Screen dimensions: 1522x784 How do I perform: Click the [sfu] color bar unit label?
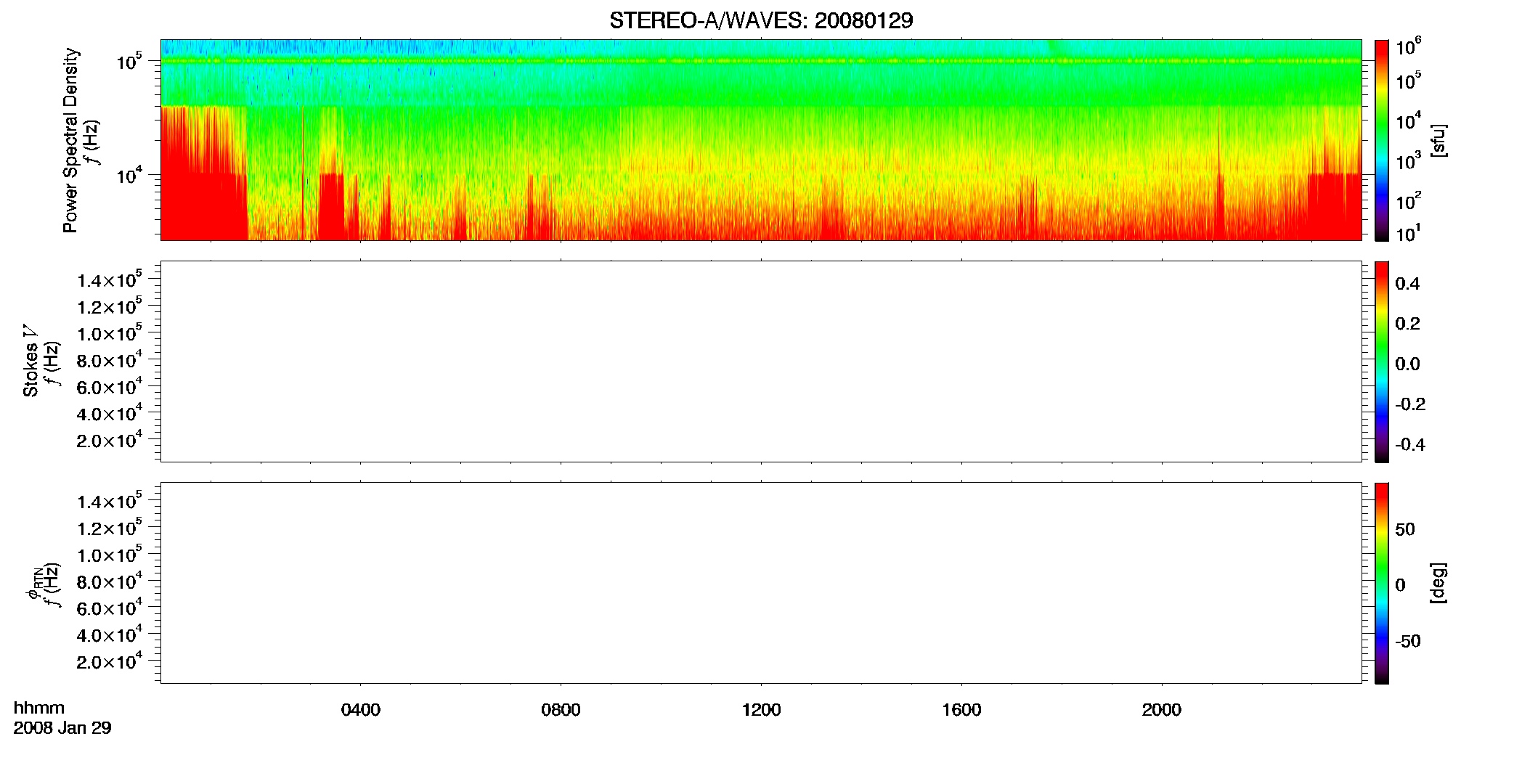pyautogui.click(x=1438, y=141)
